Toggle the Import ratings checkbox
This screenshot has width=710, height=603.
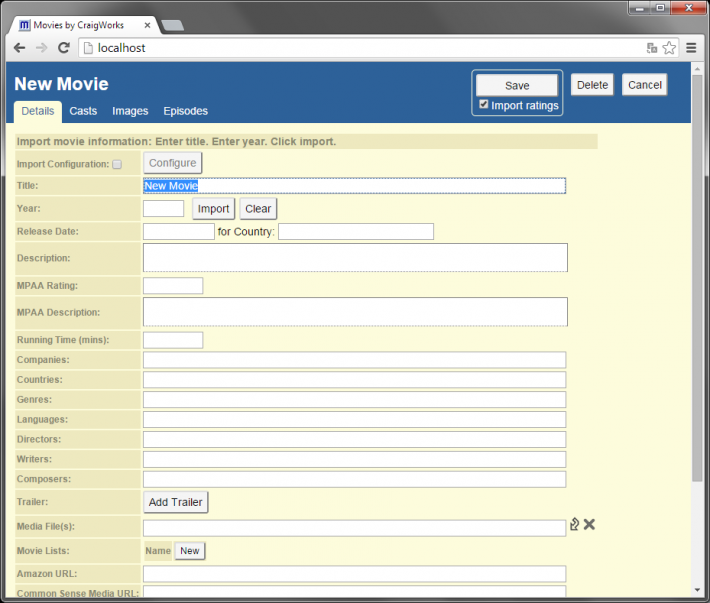tap(484, 104)
